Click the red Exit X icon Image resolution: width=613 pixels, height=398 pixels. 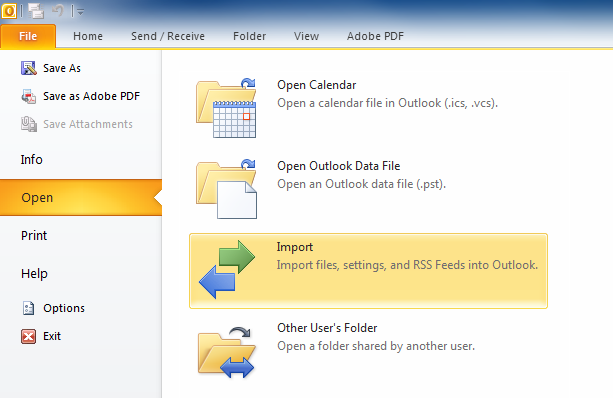[29, 336]
